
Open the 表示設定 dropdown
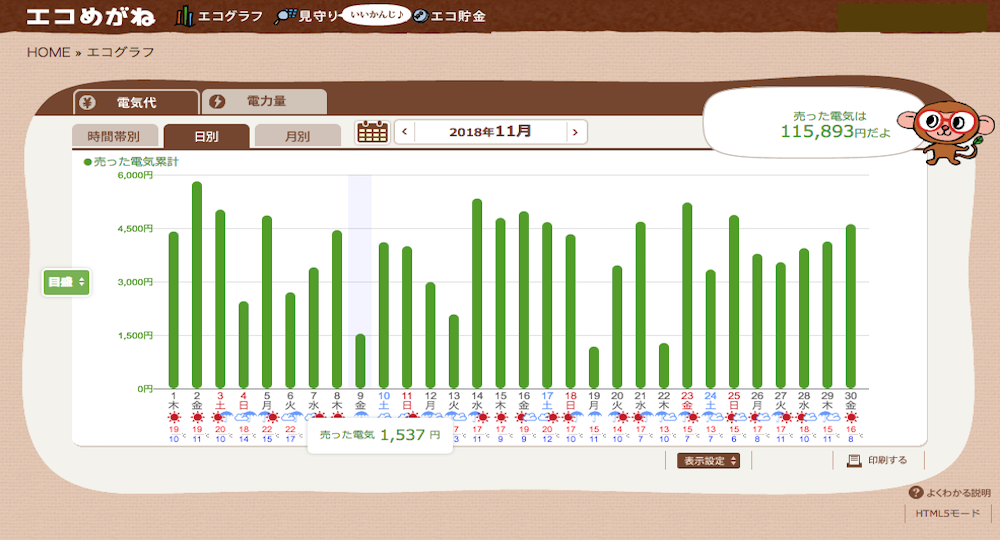coord(708,460)
